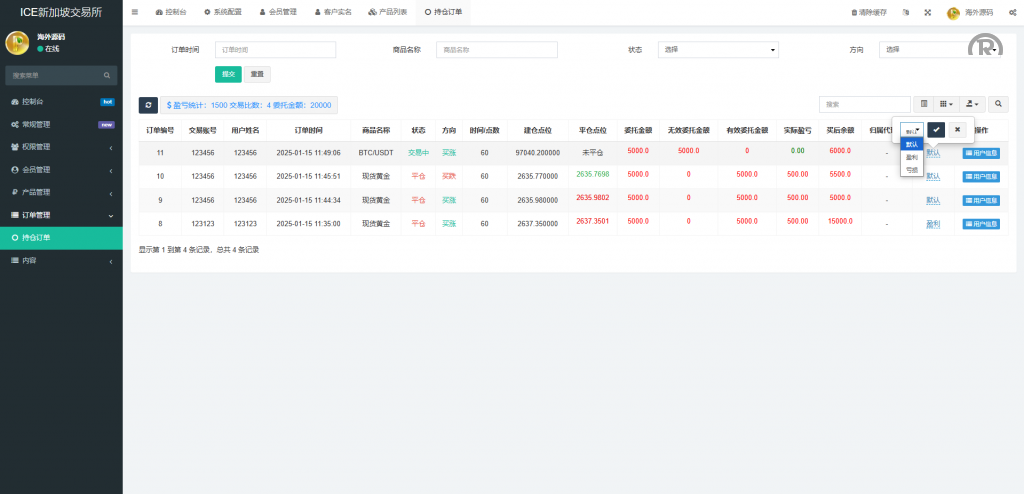Choose 亏损 in the open dropdown list
The height and width of the screenshot is (494, 1024).
(x=912, y=170)
